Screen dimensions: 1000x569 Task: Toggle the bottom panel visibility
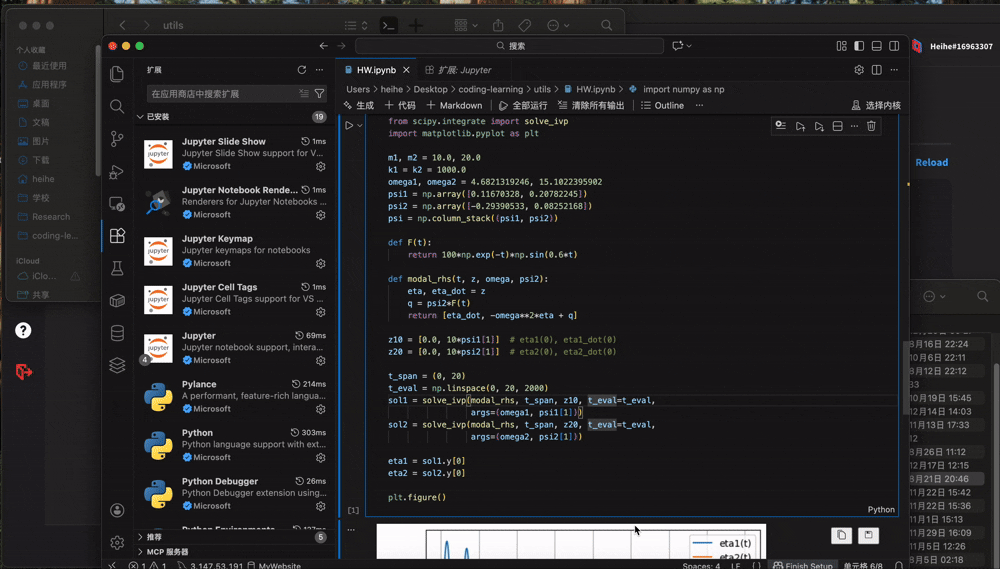876,46
